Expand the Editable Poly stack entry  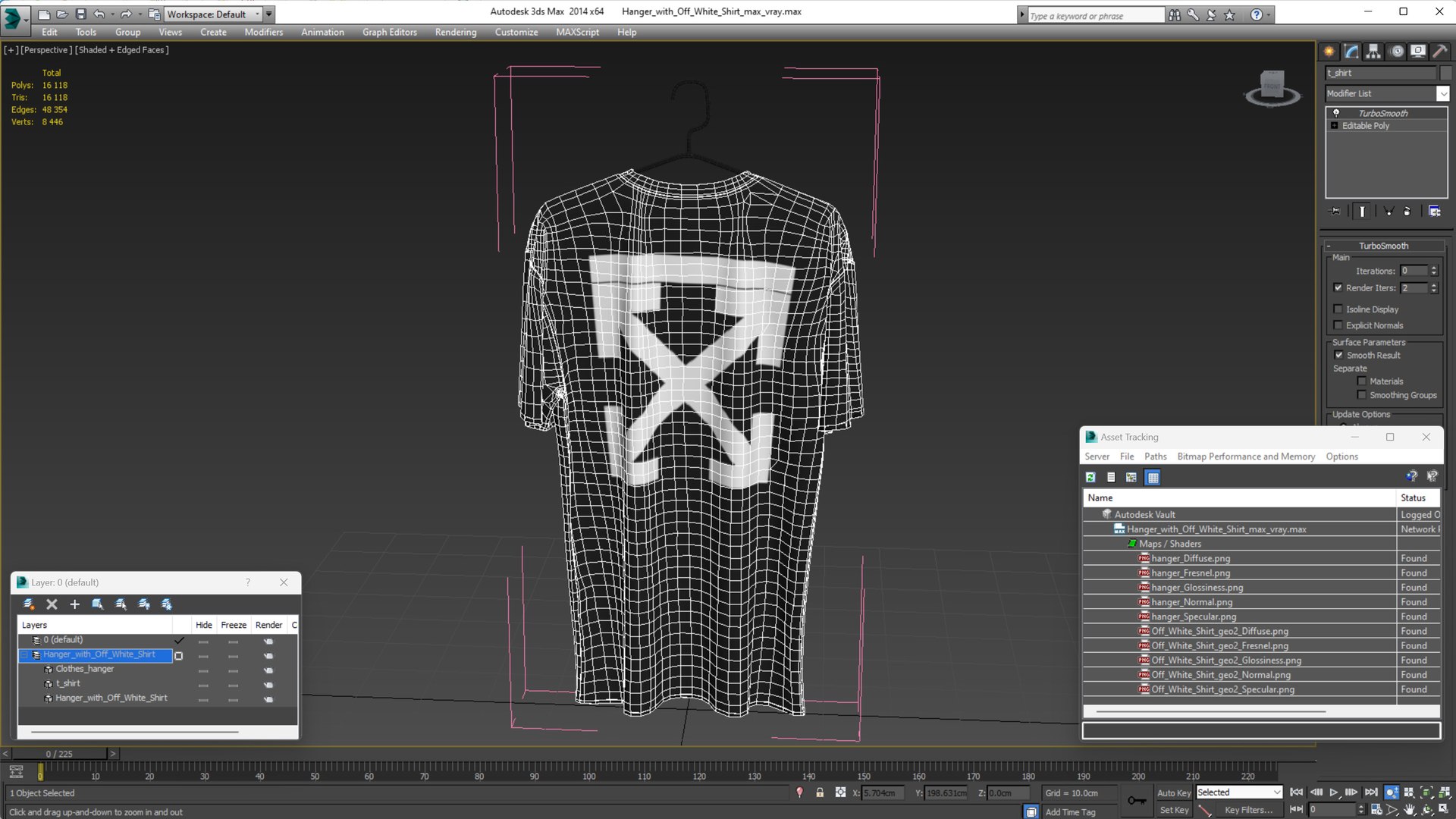pyautogui.click(x=1334, y=126)
